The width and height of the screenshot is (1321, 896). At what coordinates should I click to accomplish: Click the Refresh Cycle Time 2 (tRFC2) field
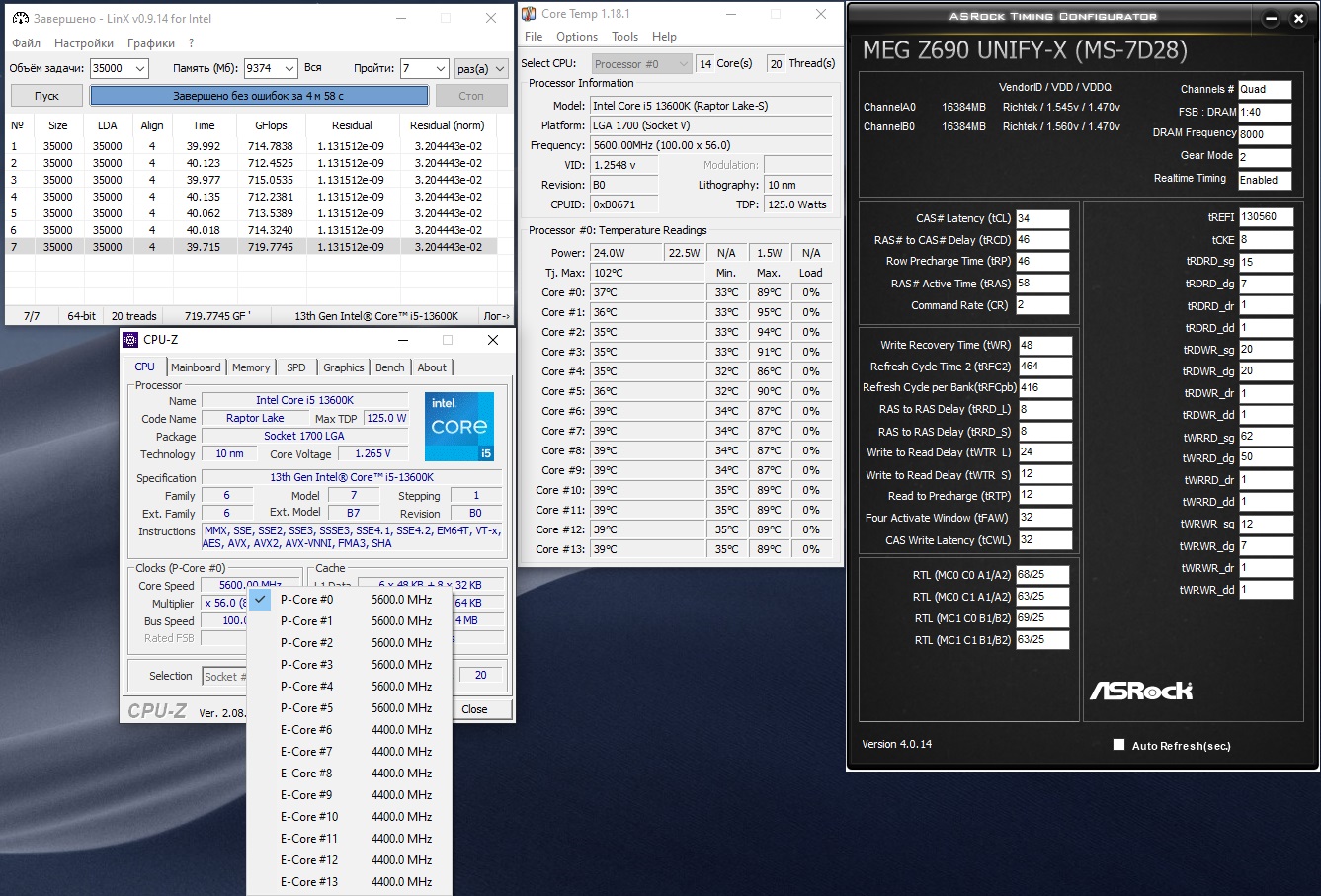click(x=1045, y=367)
